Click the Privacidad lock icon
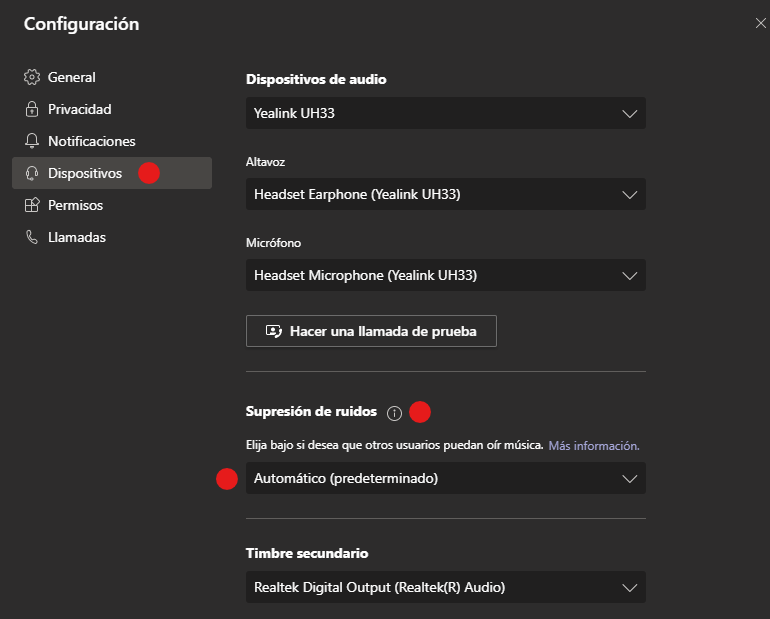This screenshot has height=619, width=770. [31, 109]
